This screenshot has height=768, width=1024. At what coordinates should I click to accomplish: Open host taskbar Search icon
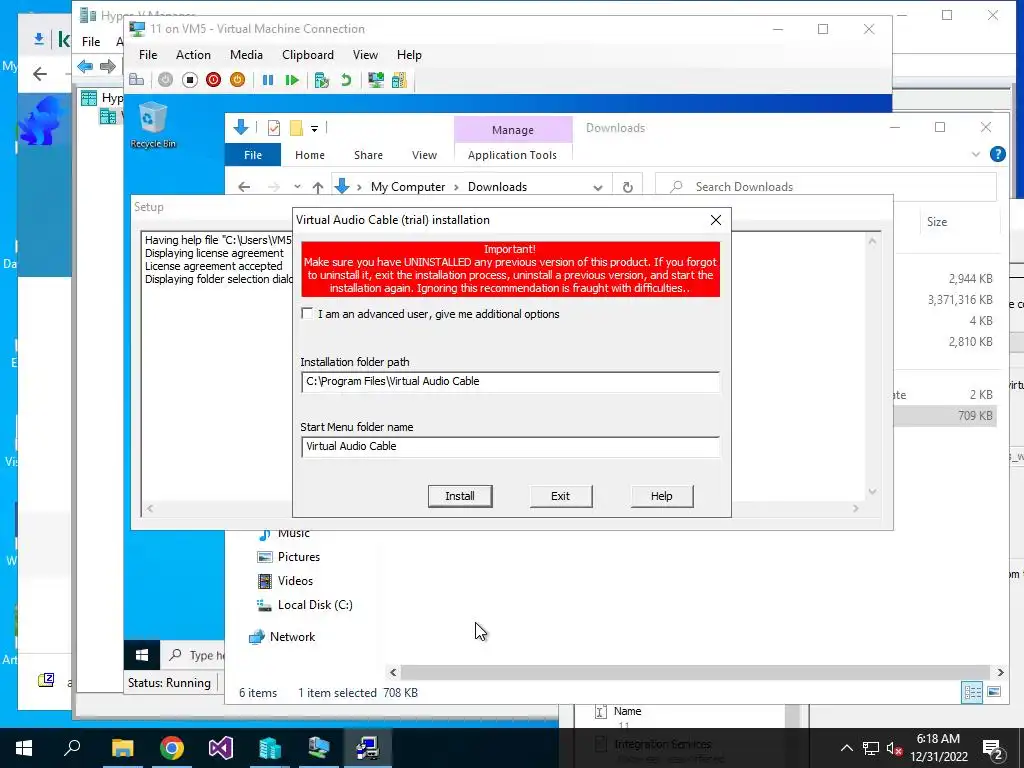(72, 748)
